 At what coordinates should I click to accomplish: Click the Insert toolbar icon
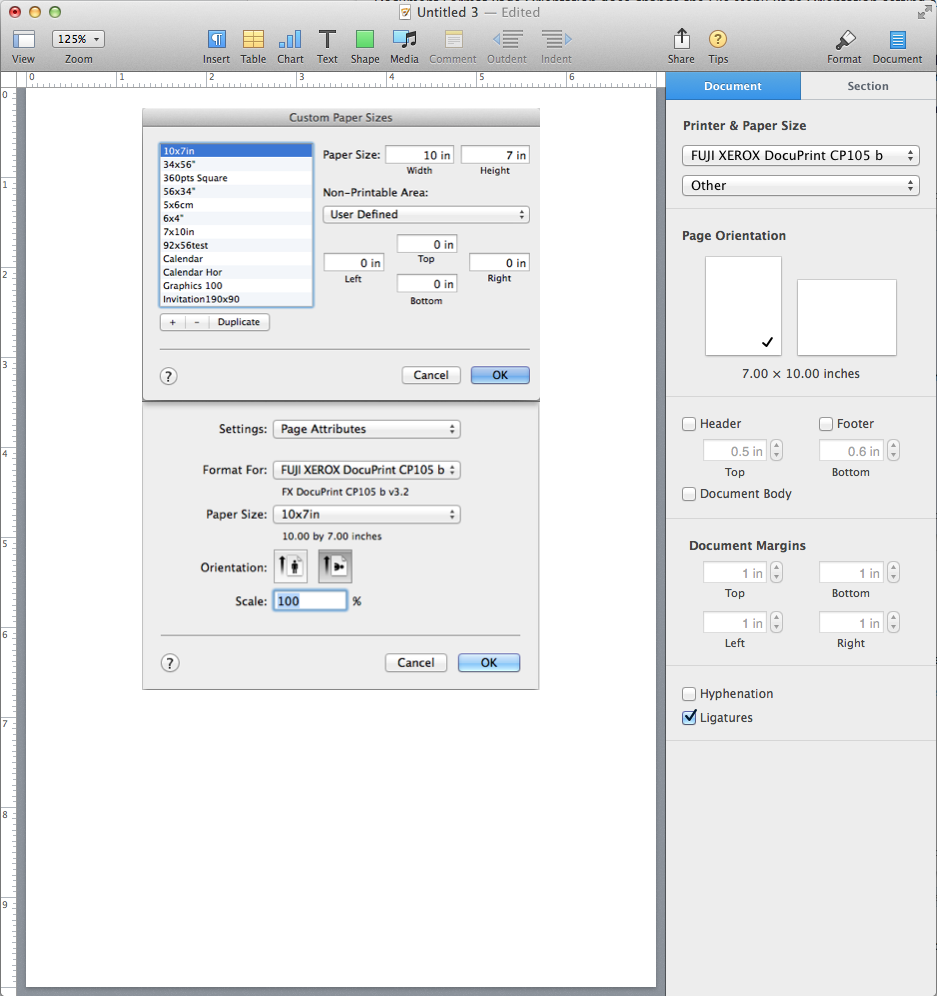(x=217, y=39)
